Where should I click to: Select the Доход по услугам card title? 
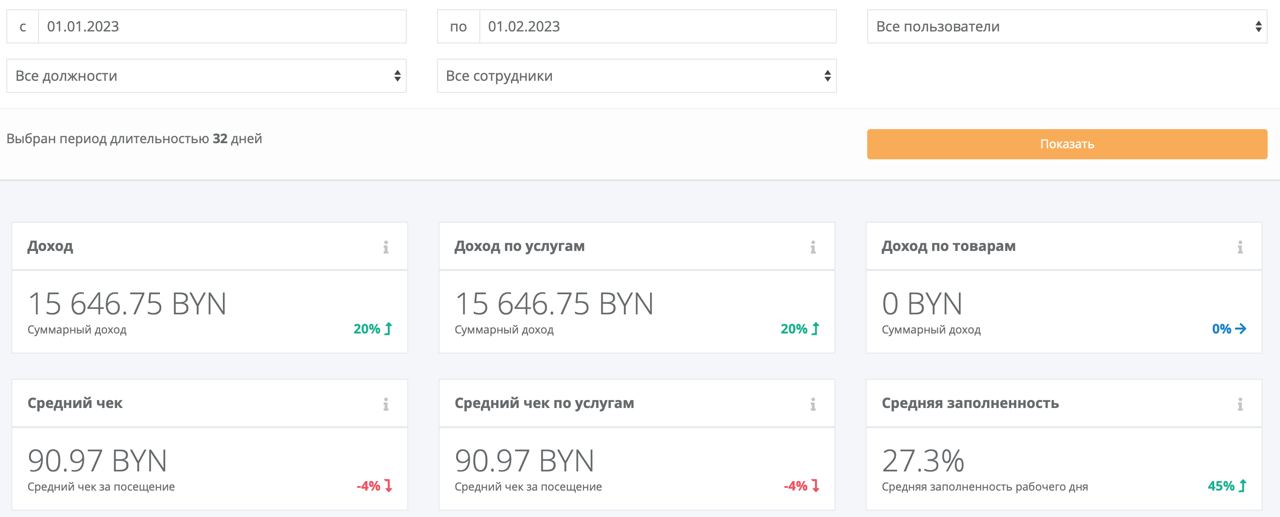519,246
